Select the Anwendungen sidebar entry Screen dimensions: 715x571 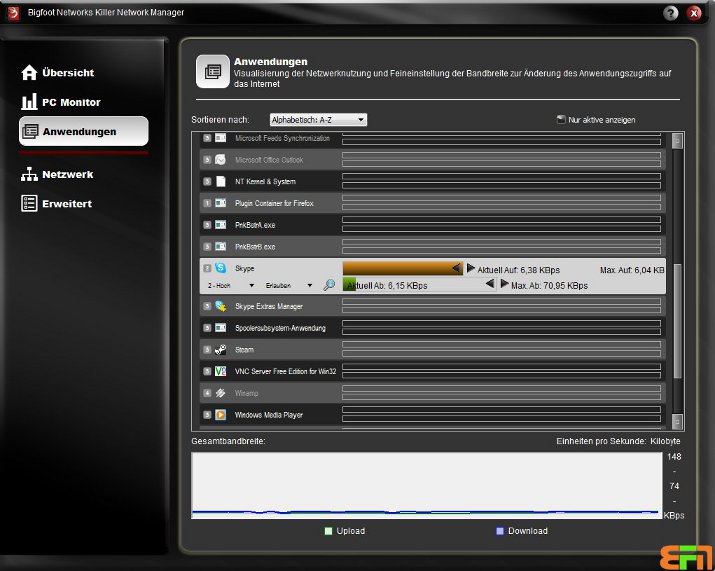click(84, 131)
